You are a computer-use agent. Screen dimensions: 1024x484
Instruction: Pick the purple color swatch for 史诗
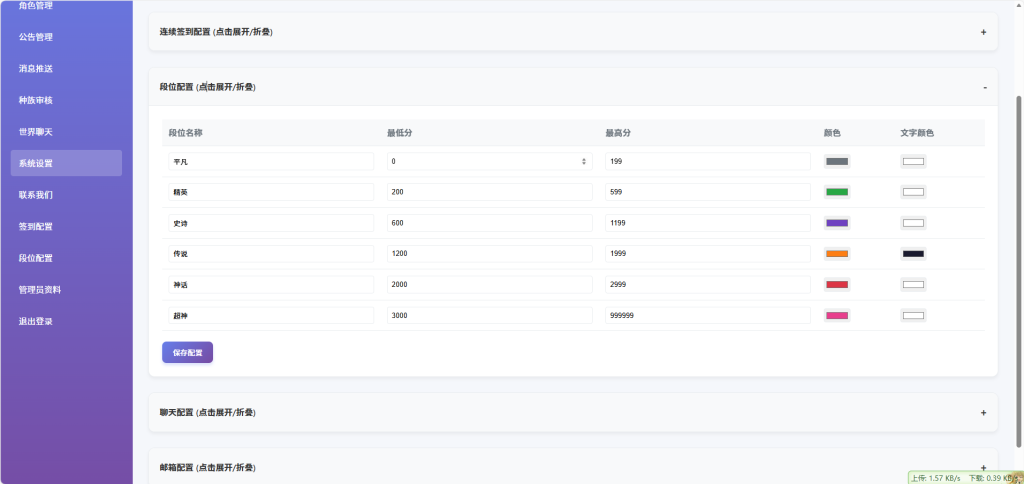pos(837,223)
